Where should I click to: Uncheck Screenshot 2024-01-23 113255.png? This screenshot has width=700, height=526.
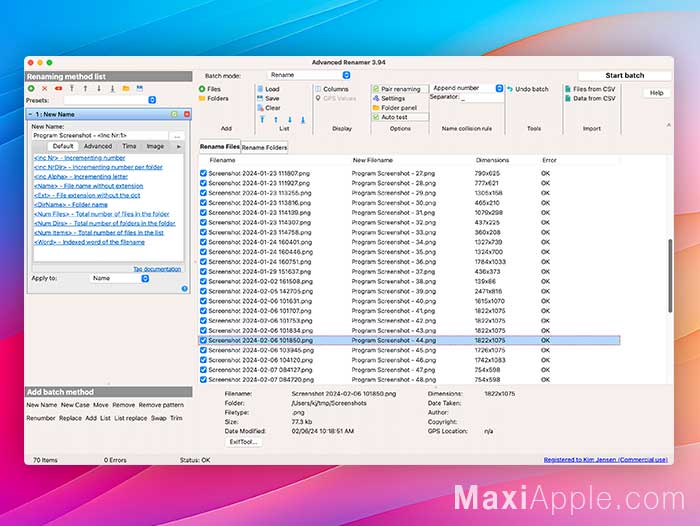click(203, 192)
